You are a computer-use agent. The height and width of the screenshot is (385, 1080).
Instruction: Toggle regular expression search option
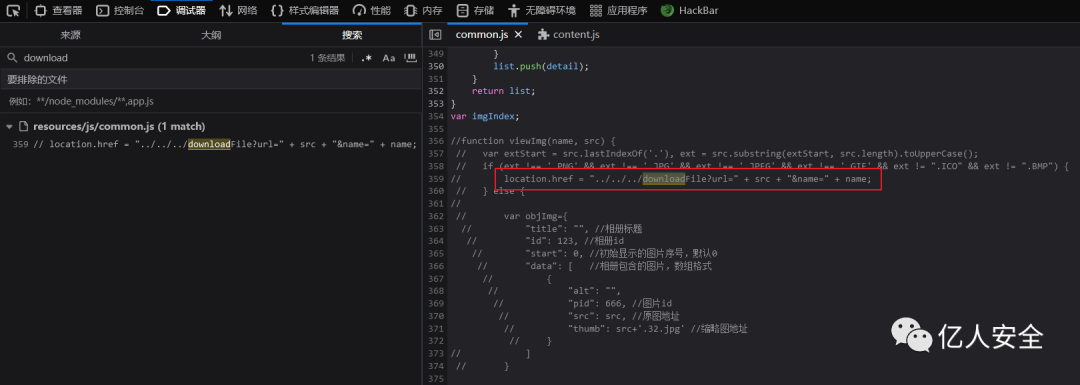[366, 59]
